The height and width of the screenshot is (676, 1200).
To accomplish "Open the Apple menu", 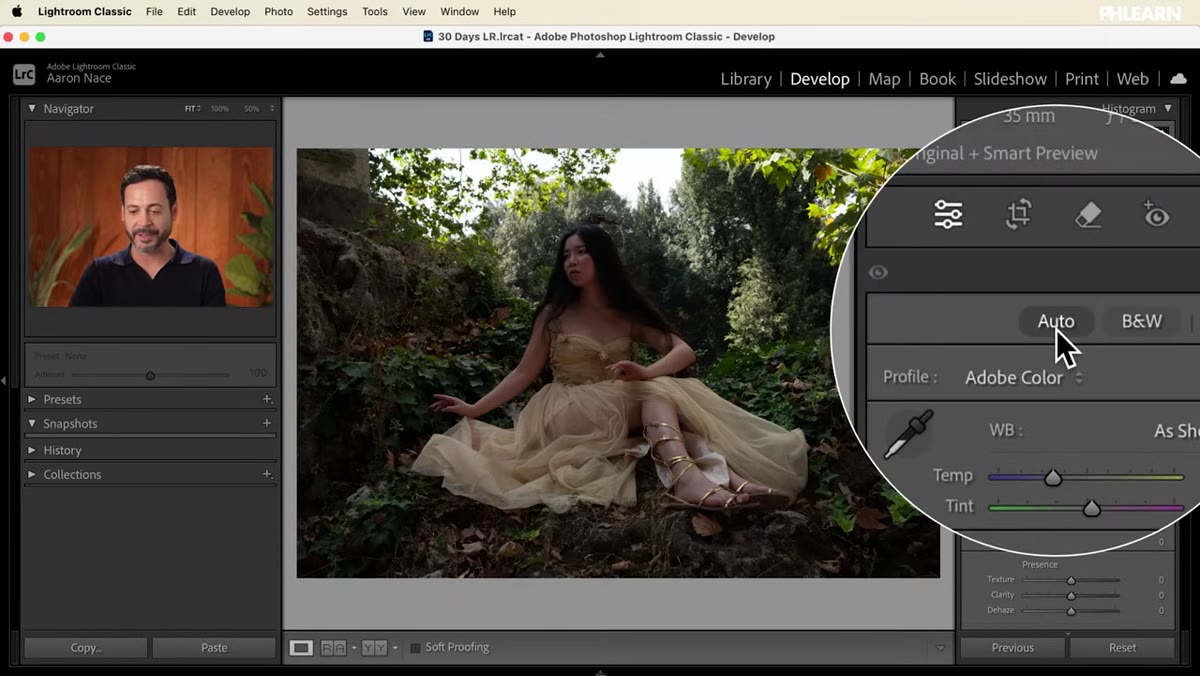I will [x=17, y=11].
